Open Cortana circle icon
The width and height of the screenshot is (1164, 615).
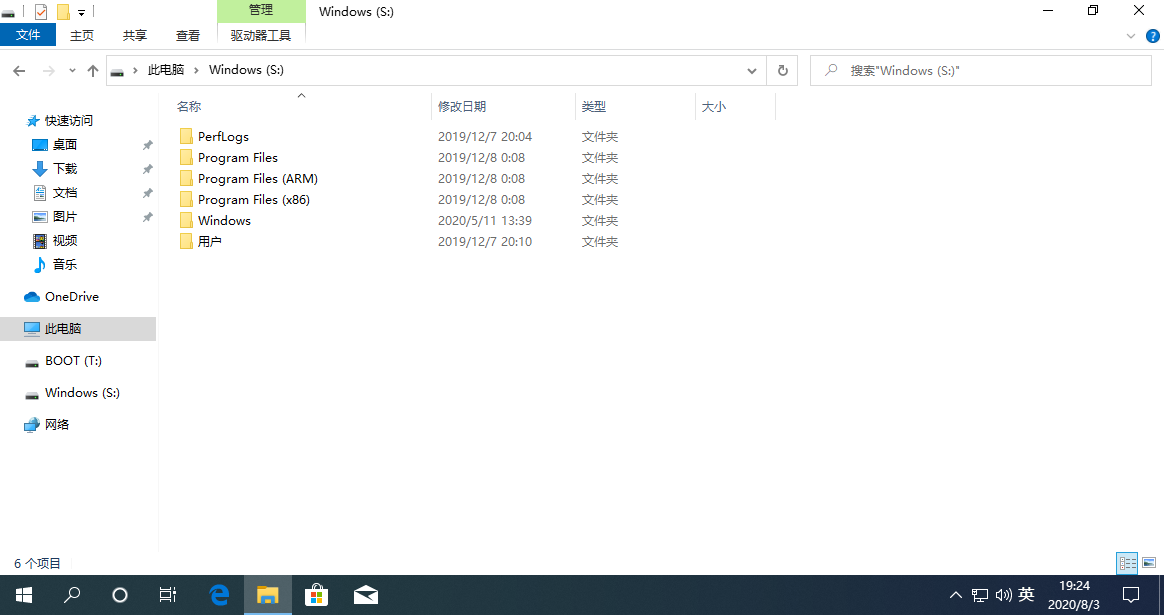120,594
